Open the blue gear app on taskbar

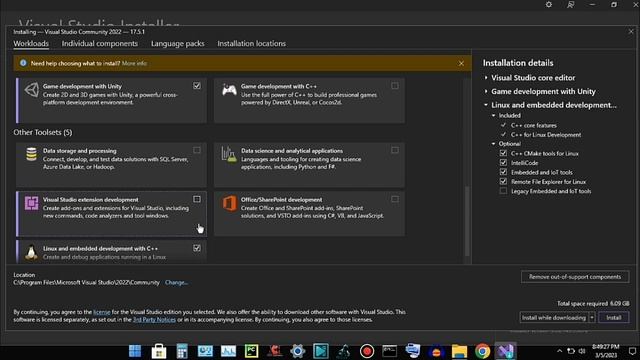[298, 351]
